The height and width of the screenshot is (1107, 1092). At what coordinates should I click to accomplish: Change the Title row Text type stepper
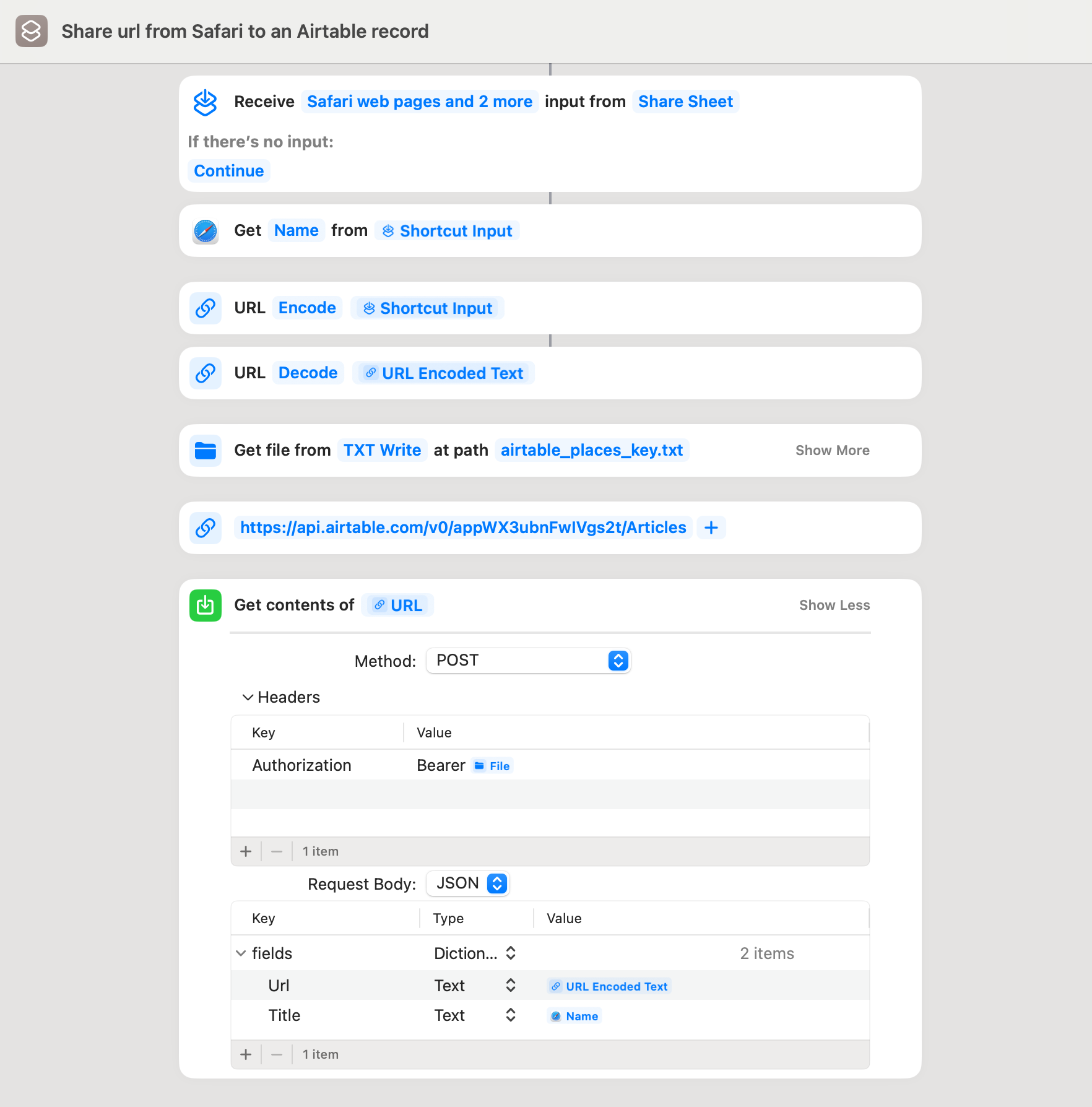[511, 1015]
